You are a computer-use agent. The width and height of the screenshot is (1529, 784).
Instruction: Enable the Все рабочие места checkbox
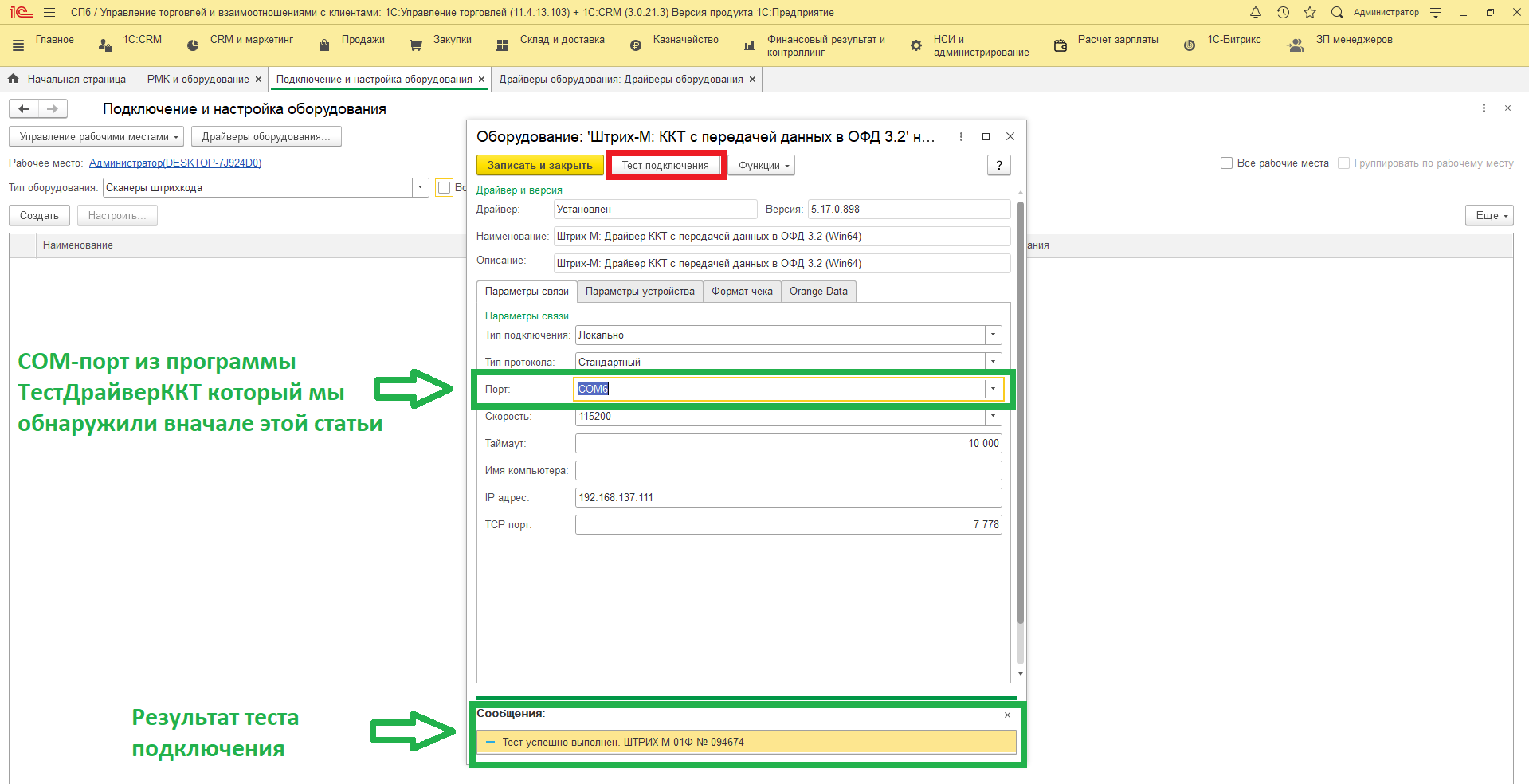[x=1226, y=163]
